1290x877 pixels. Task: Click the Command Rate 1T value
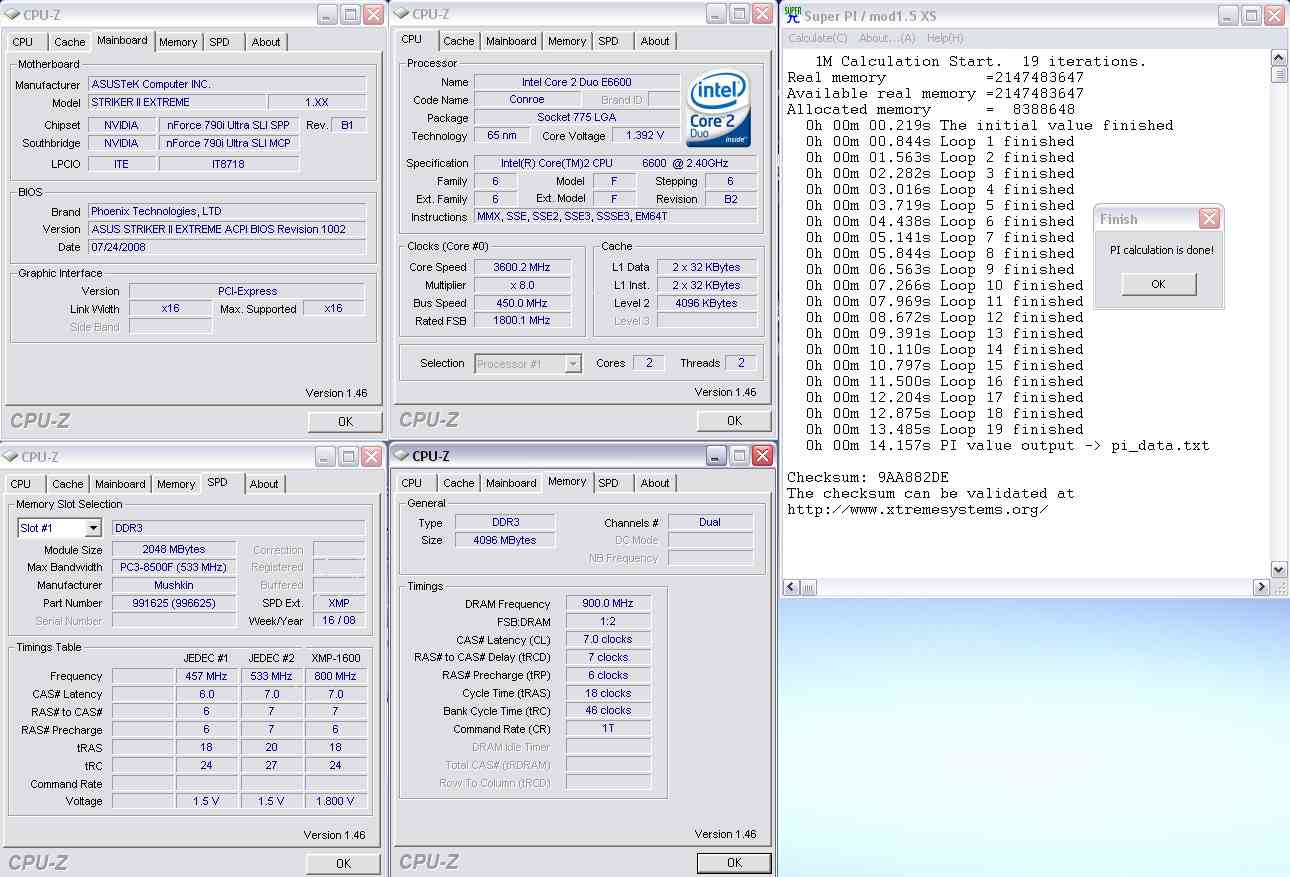point(608,729)
